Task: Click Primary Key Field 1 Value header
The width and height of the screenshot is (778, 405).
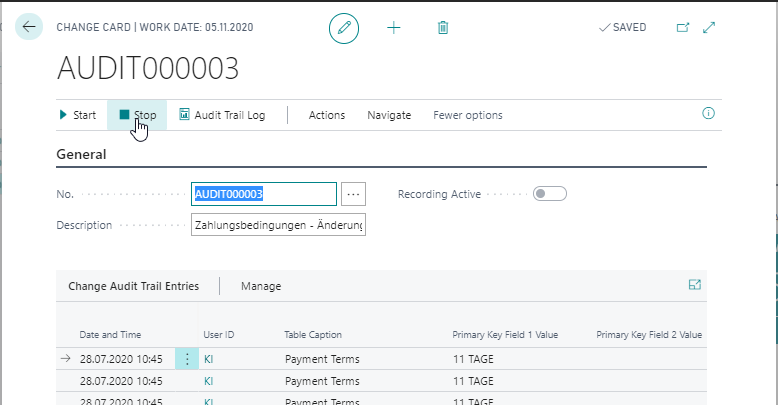Action: [505, 335]
